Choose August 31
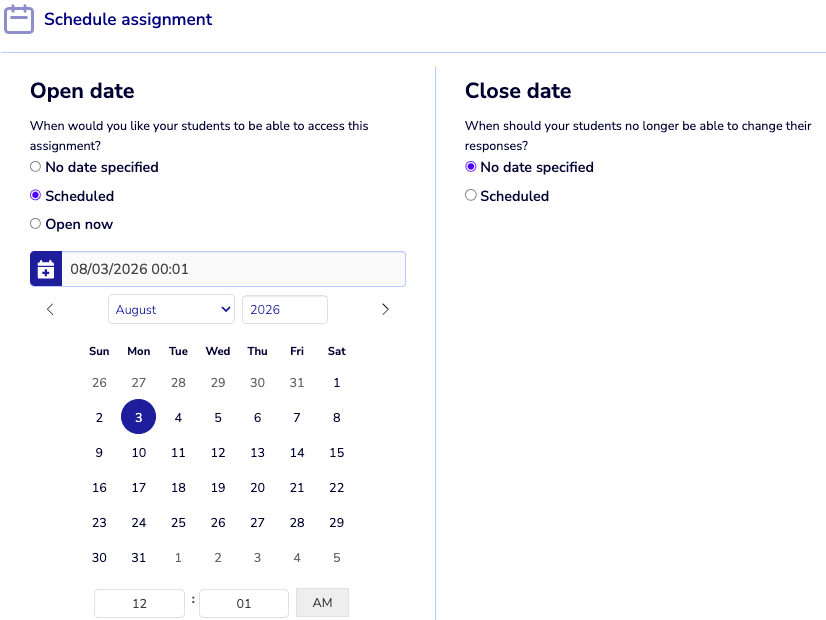 point(139,557)
